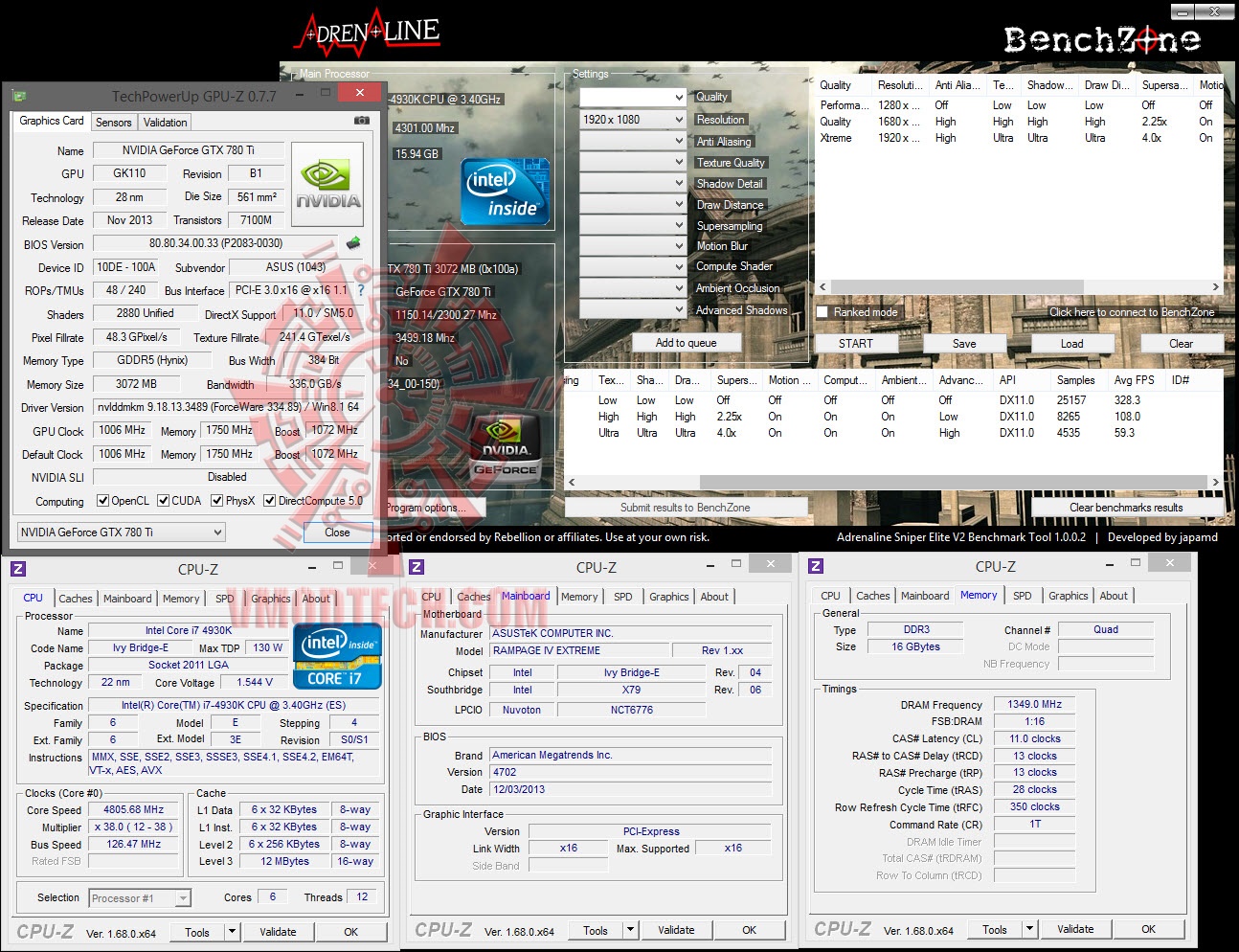Switch to the Validation tab in GPU-Z
The height and width of the screenshot is (952, 1239).
coord(165,123)
